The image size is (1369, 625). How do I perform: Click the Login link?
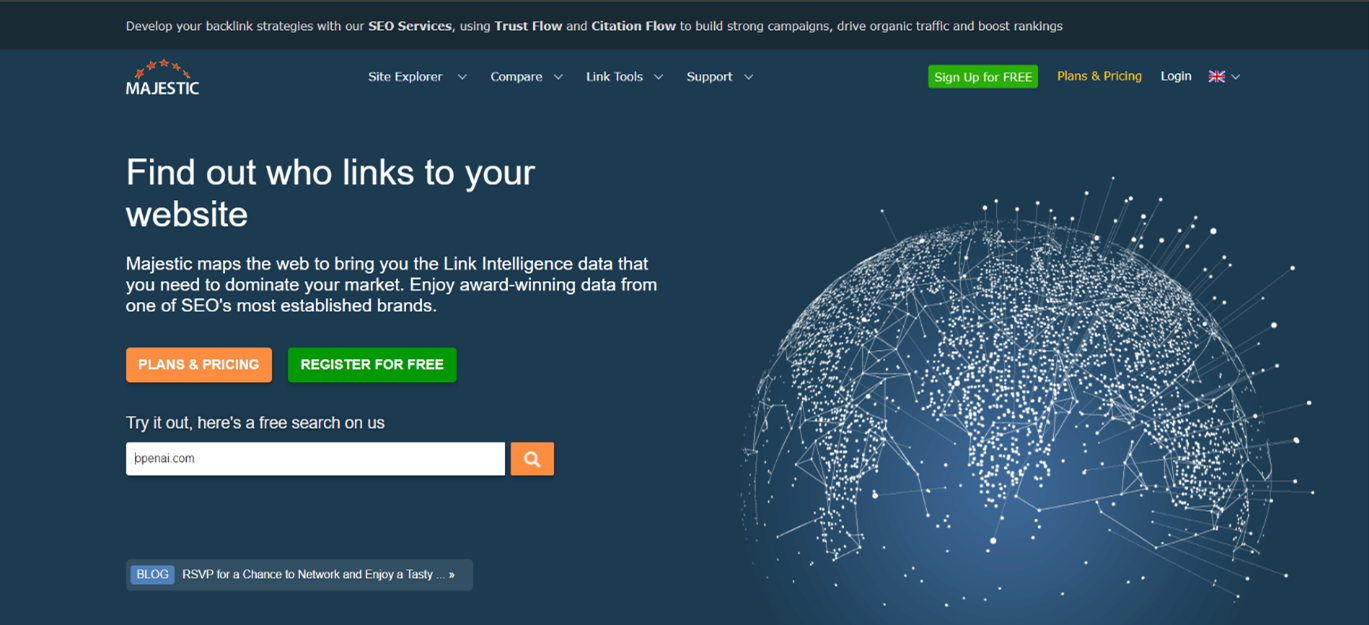coord(1176,76)
